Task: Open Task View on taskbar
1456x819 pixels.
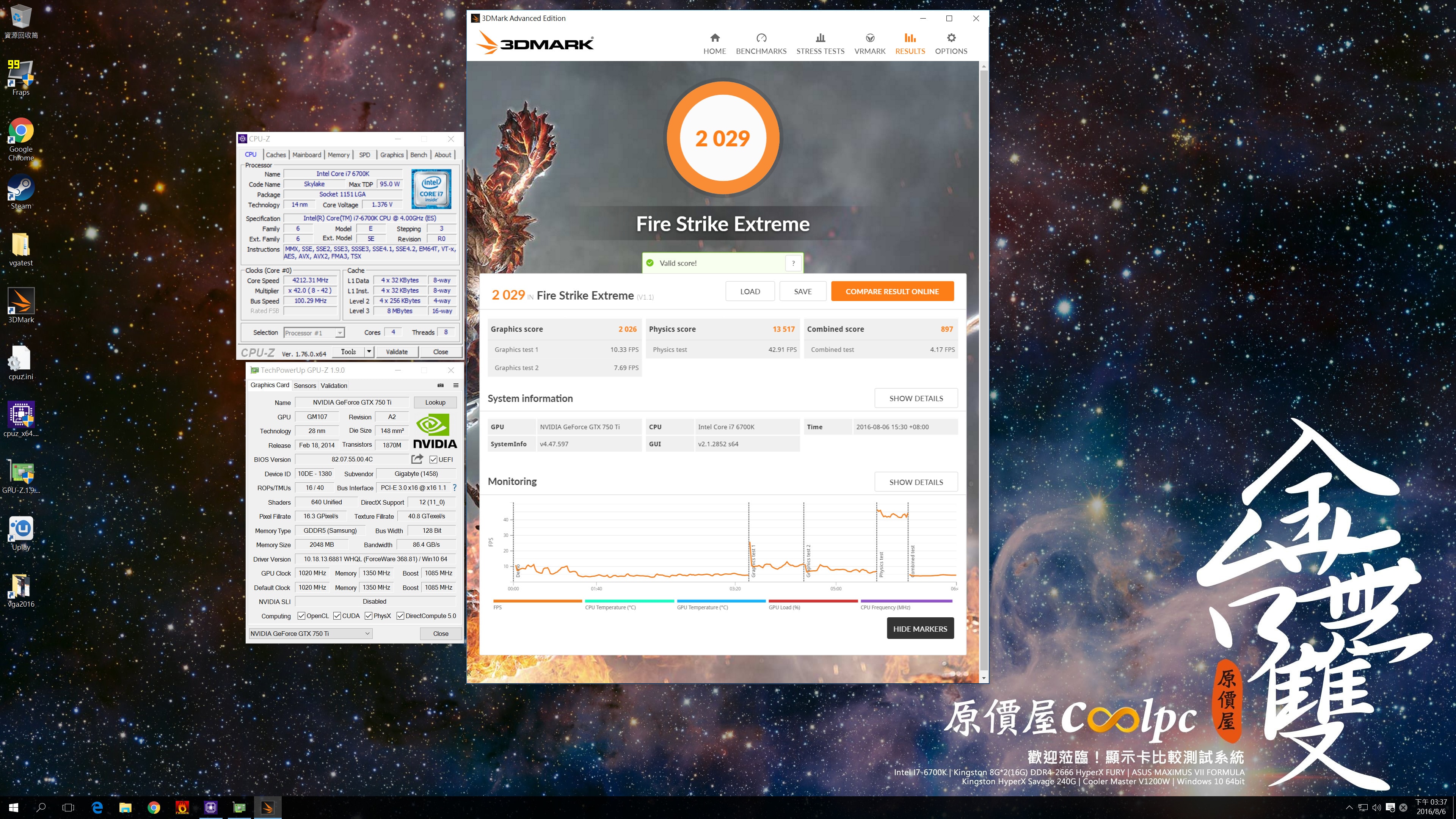Action: [x=68, y=808]
